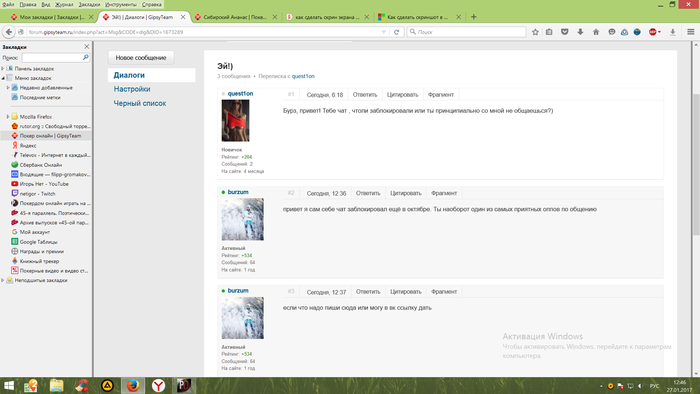The height and width of the screenshot is (394, 700).
Task: Click the РУС language indicator
Action: (x=654, y=386)
